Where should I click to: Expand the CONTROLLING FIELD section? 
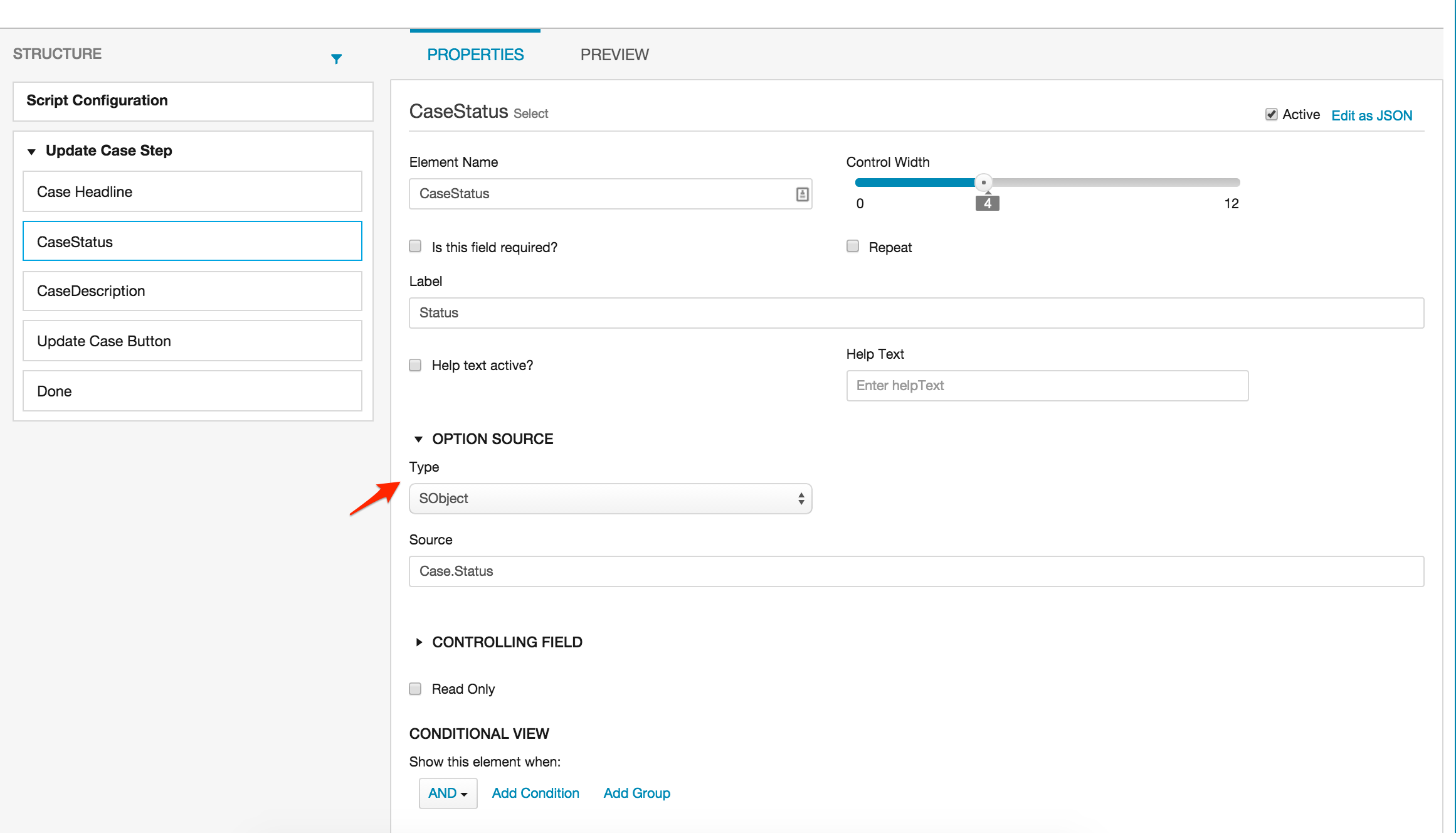pos(418,642)
